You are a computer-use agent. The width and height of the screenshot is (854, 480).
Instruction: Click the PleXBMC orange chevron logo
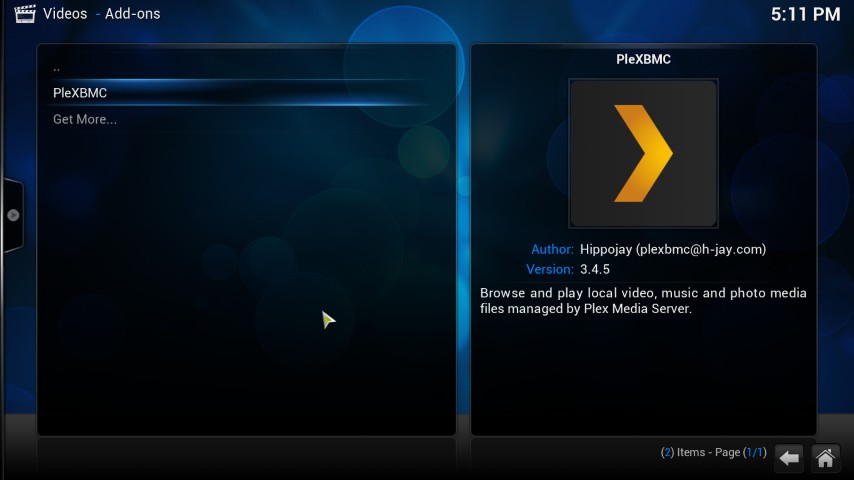642,154
